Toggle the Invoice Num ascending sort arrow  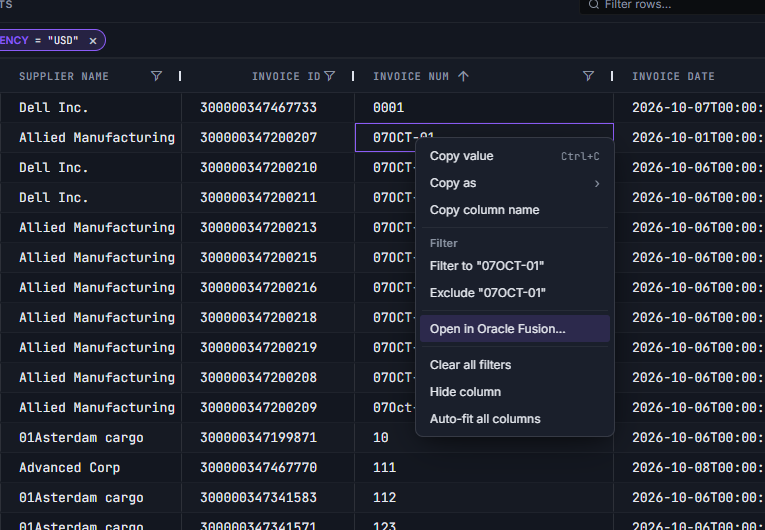click(463, 76)
